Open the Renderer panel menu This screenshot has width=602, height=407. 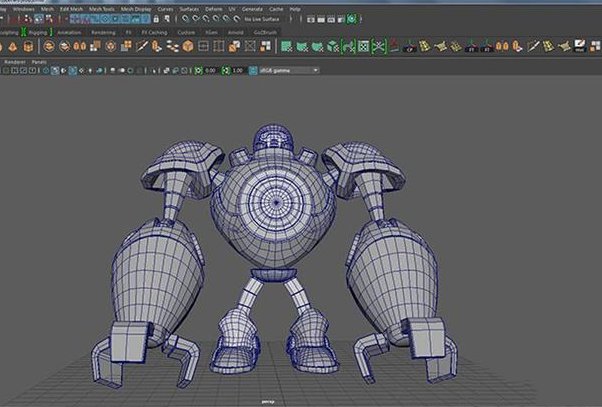(15, 61)
